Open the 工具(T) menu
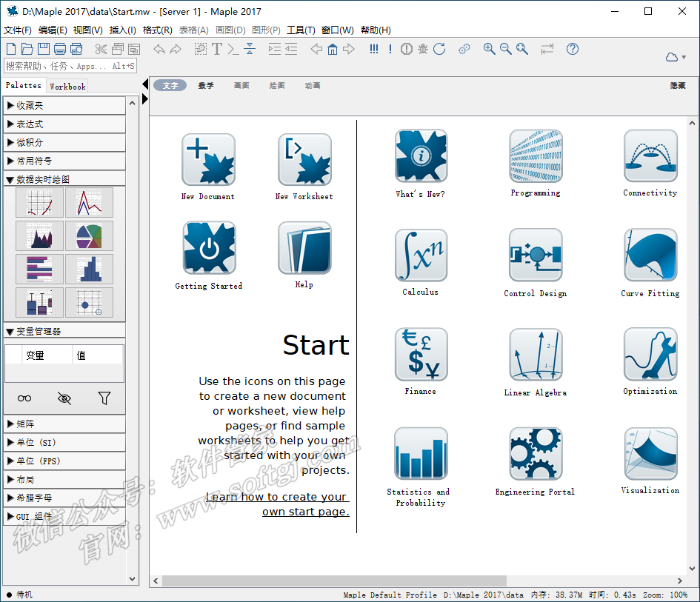700x602 pixels. pos(301,30)
